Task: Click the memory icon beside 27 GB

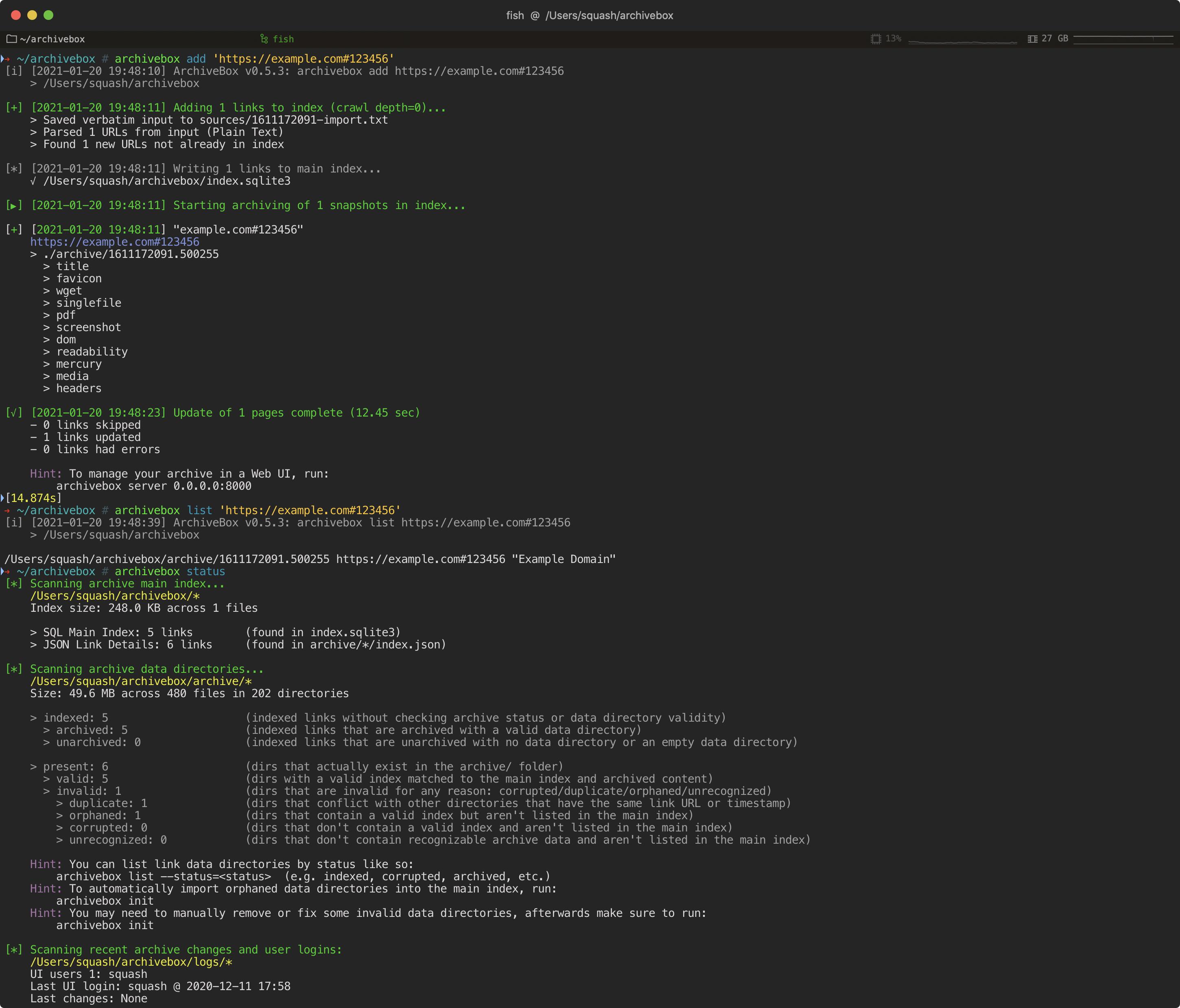Action: click(x=1033, y=39)
